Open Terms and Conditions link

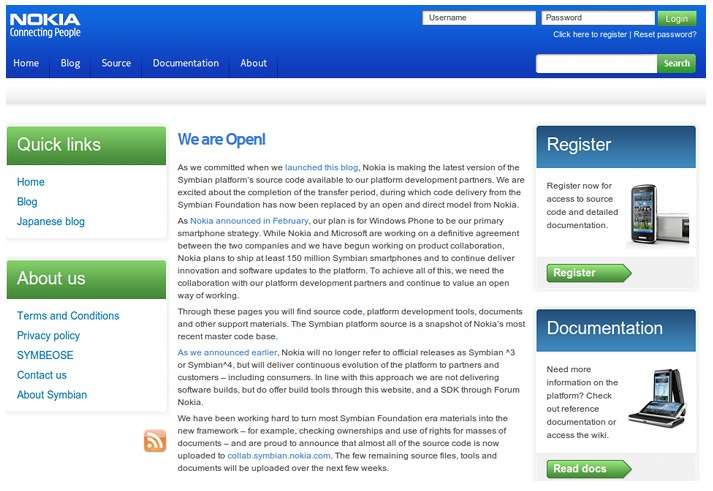click(x=68, y=316)
